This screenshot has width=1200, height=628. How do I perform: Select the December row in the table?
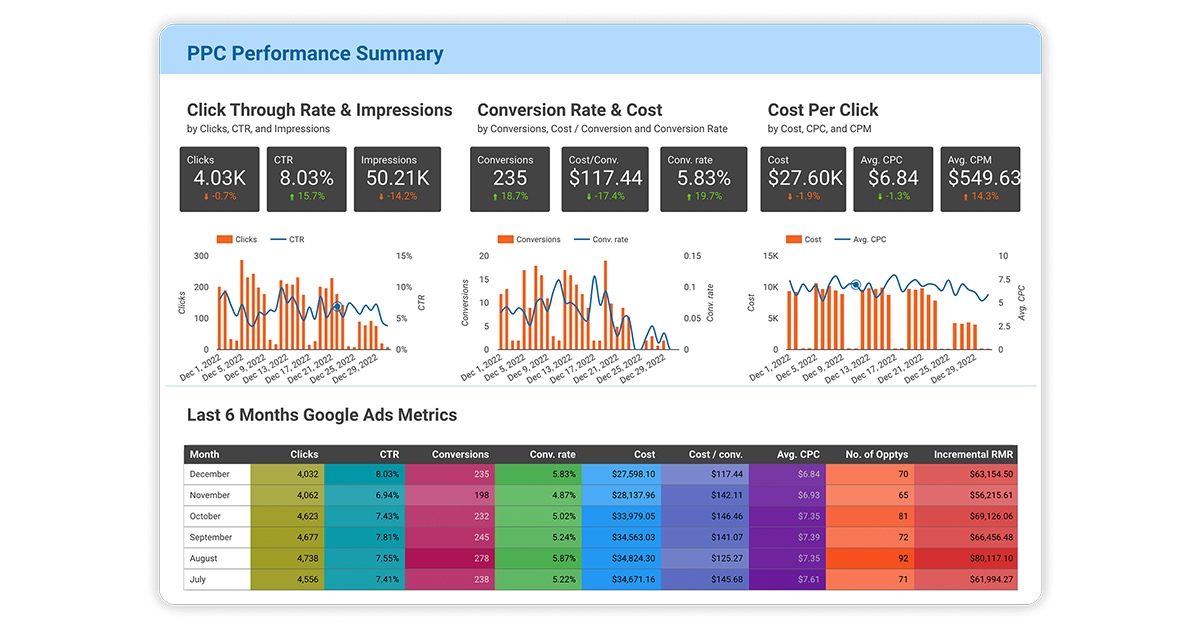pyautogui.click(x=217, y=474)
